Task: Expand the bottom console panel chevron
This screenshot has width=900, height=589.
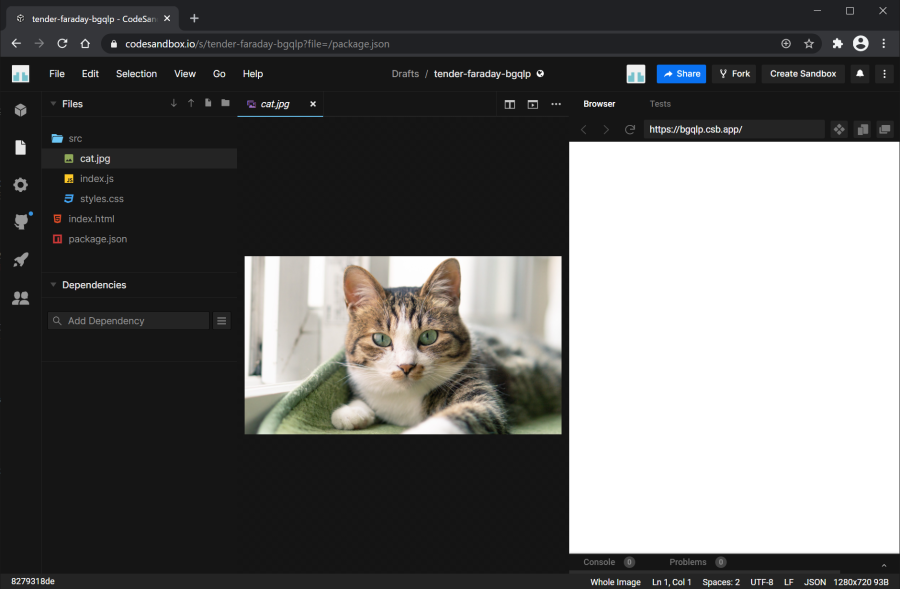Action: [x=883, y=565]
